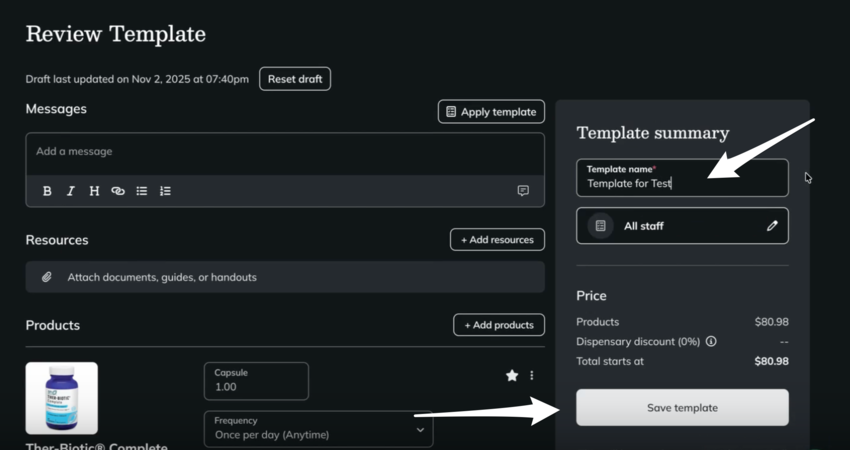Select the Ther-Biotic product thumbnail
Screen dimensions: 850x450
tap(62, 398)
